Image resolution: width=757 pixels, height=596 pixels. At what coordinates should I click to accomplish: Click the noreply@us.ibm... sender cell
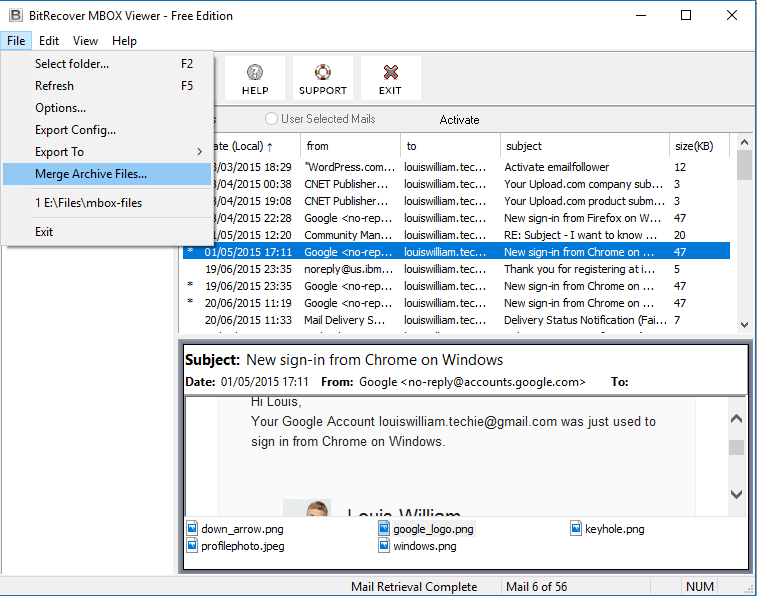point(349,269)
